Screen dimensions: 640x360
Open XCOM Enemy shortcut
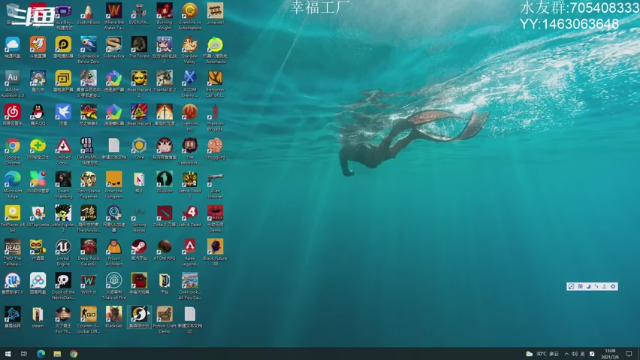(x=190, y=84)
